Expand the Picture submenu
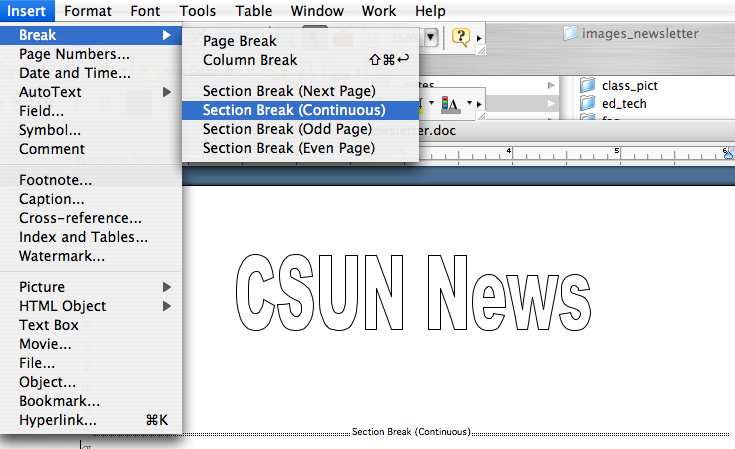 tap(91, 287)
